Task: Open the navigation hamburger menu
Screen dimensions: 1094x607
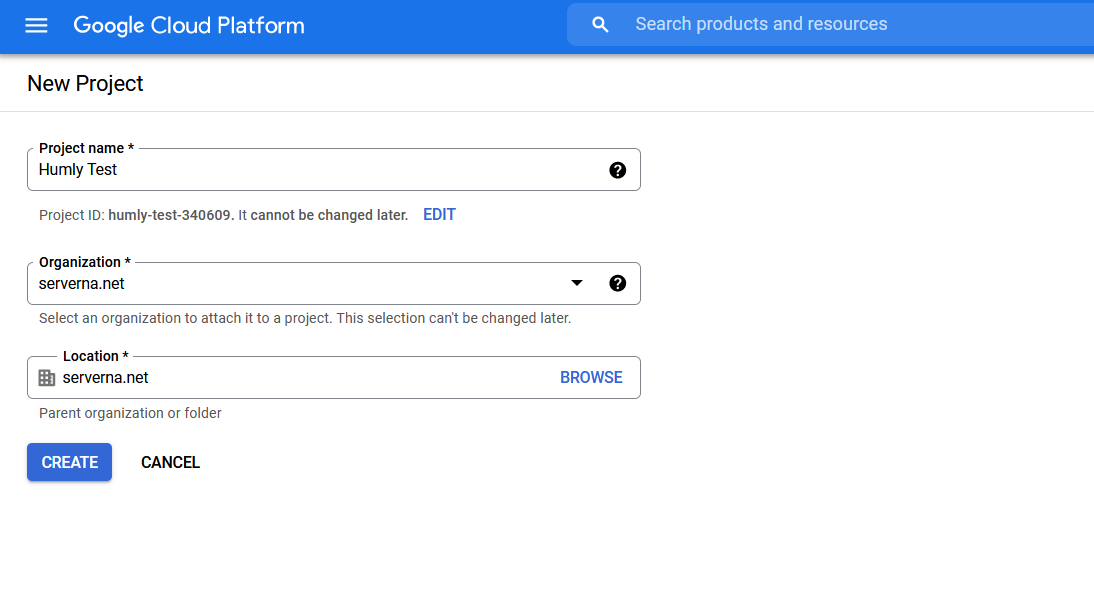Action: [x=36, y=26]
